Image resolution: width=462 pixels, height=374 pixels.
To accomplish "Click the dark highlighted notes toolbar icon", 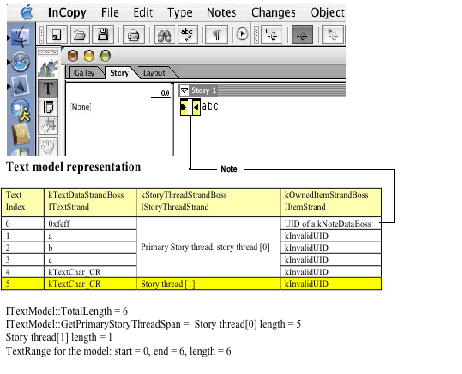I will coord(302,35).
